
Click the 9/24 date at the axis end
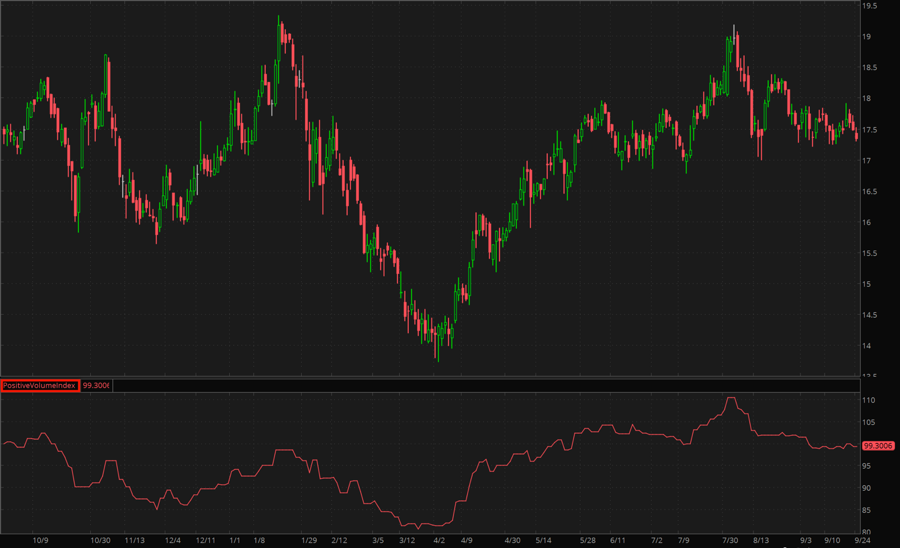coord(863,540)
